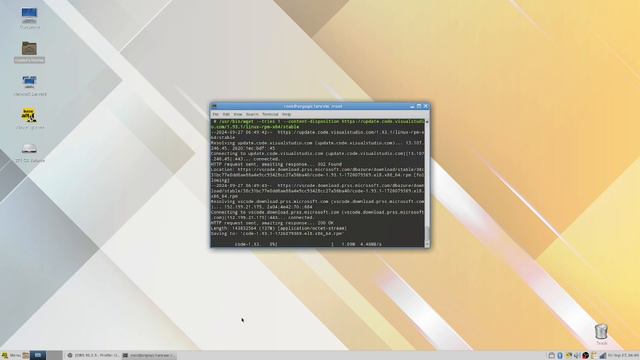Maximize the terminal window
This screenshot has height=360, width=640.
[419, 106]
